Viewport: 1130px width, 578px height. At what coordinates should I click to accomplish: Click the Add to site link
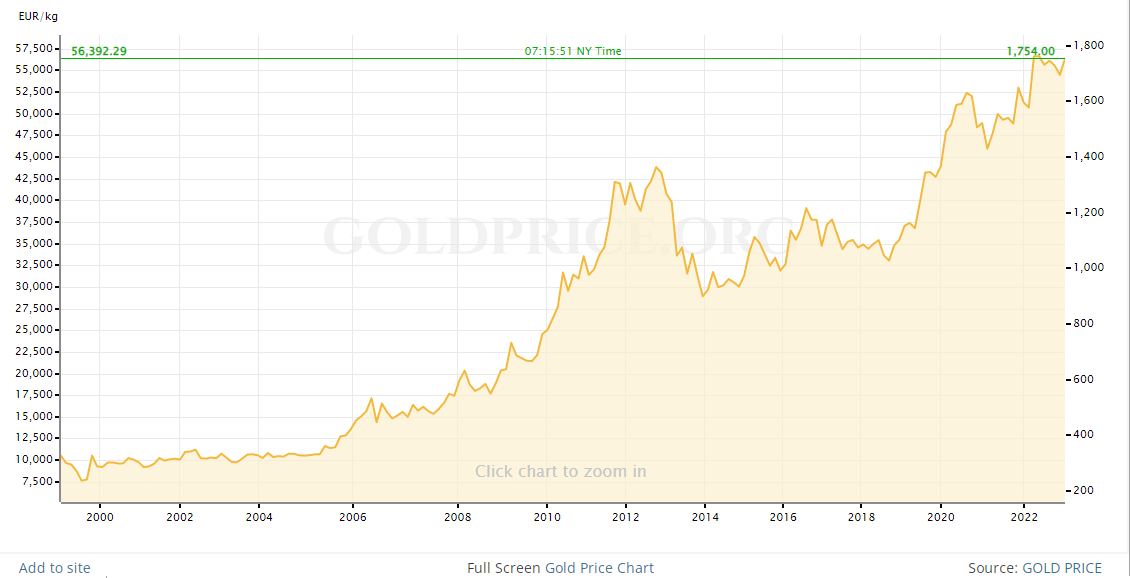pos(54,568)
